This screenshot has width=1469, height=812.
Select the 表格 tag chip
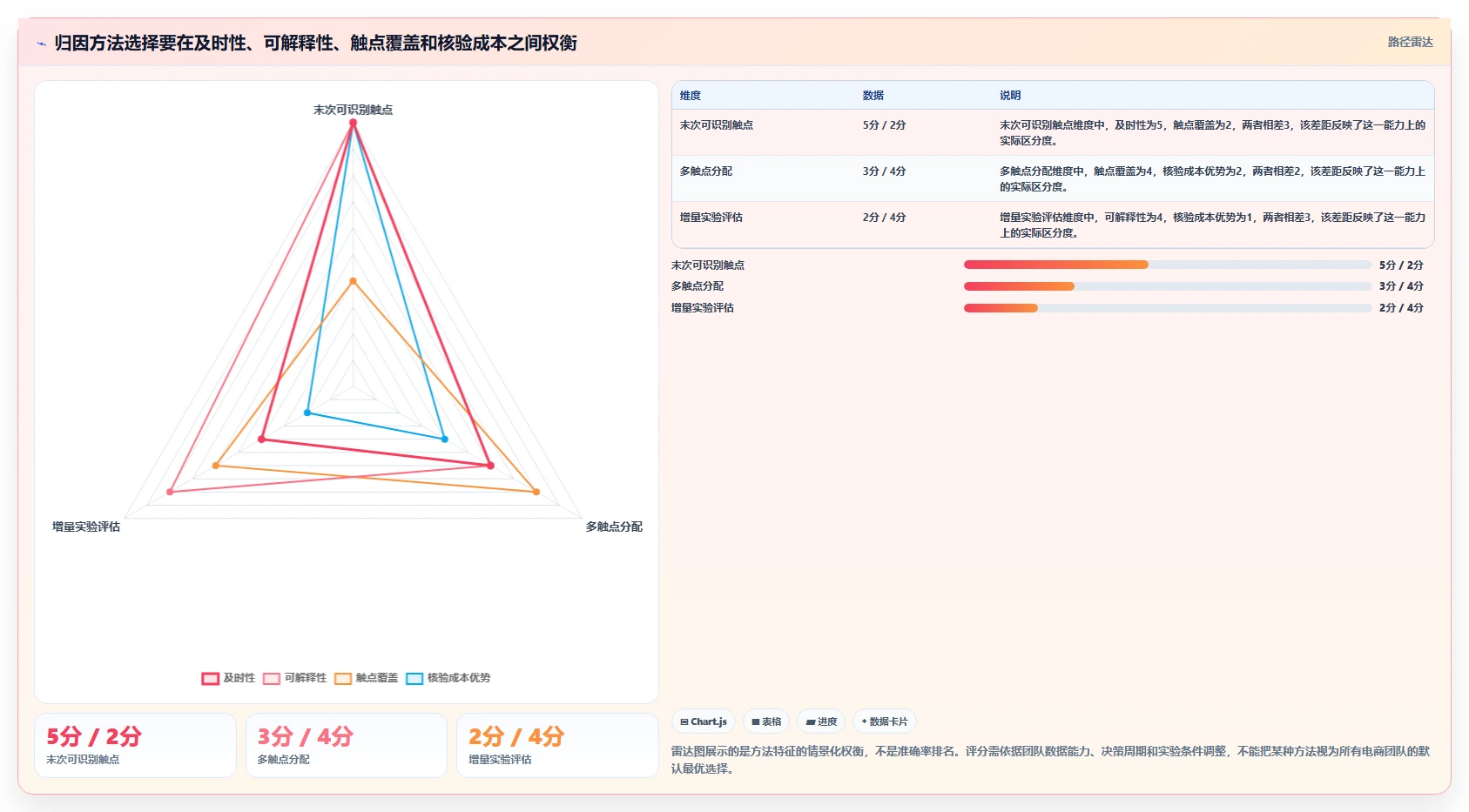coord(766,721)
